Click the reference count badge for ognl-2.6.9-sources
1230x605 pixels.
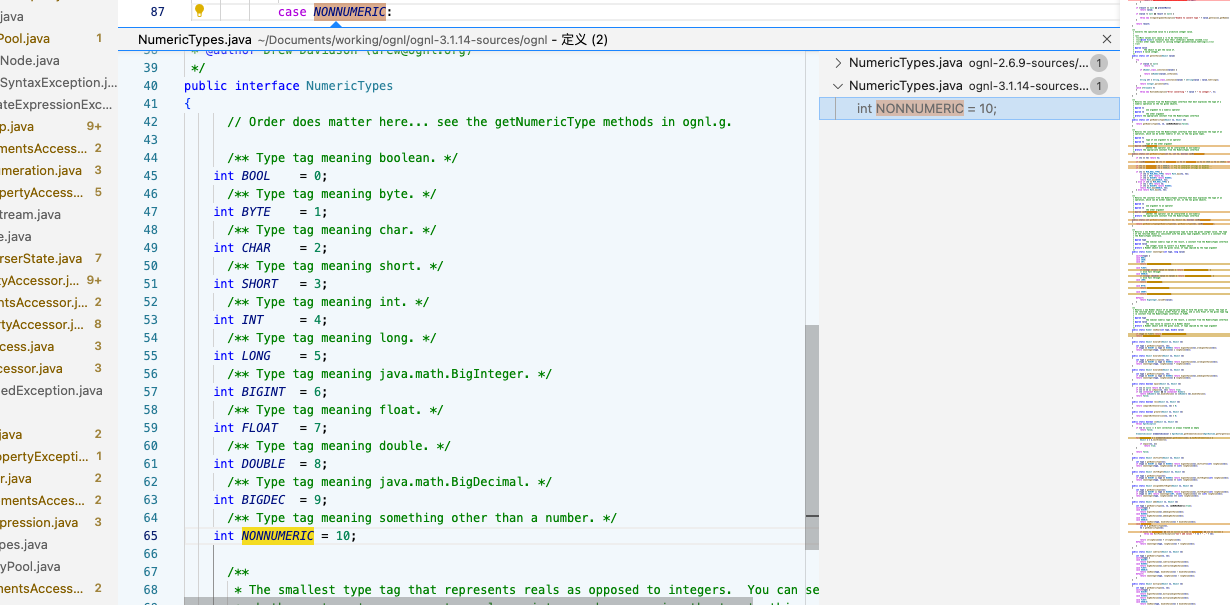1098,63
